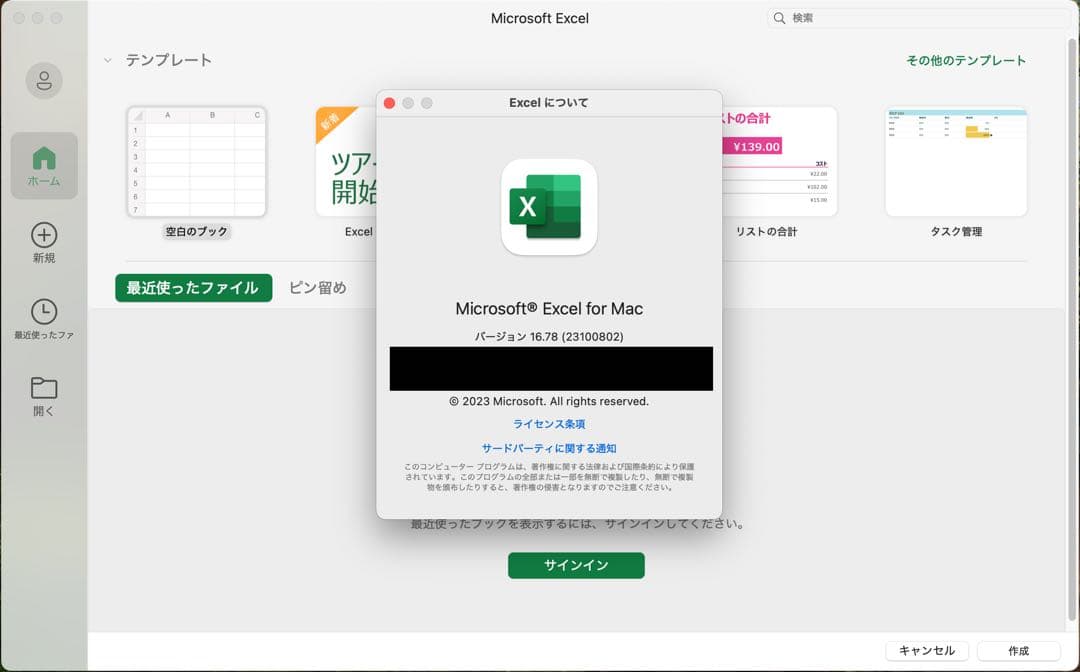
Task: Open その他のテンプレート link
Action: (966, 61)
